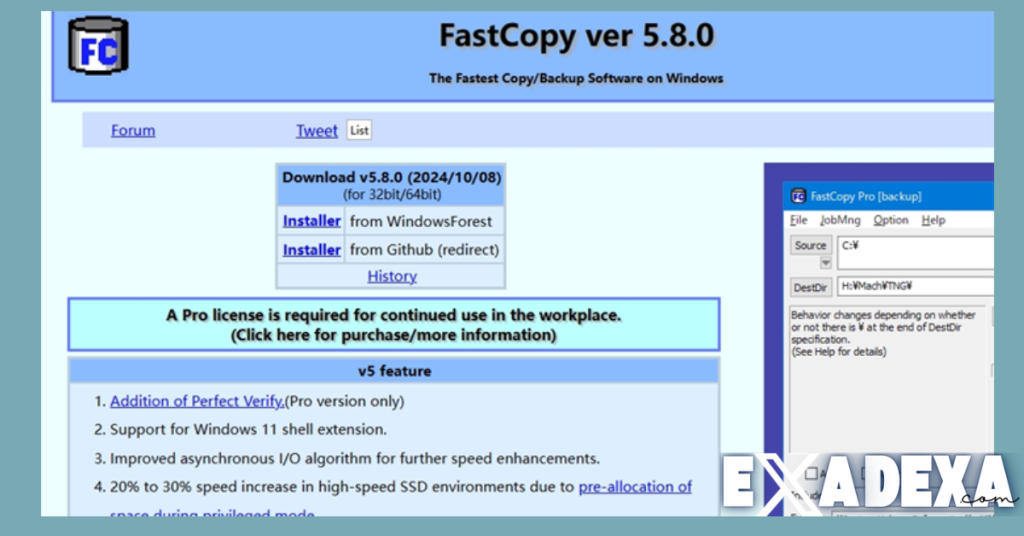The width and height of the screenshot is (1024, 536).
Task: Open the Tweet link
Action: (x=317, y=131)
